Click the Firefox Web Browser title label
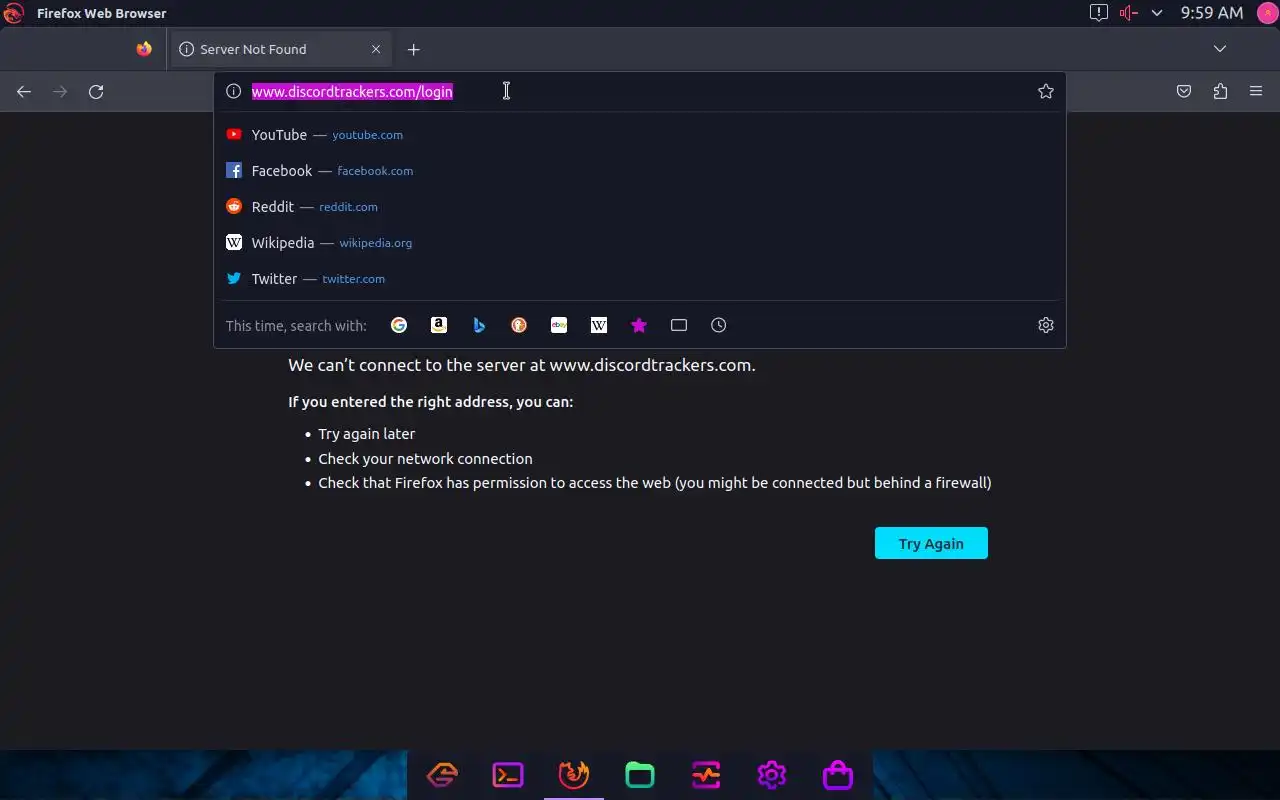Viewport: 1280px width, 800px height. pyautogui.click(x=102, y=13)
